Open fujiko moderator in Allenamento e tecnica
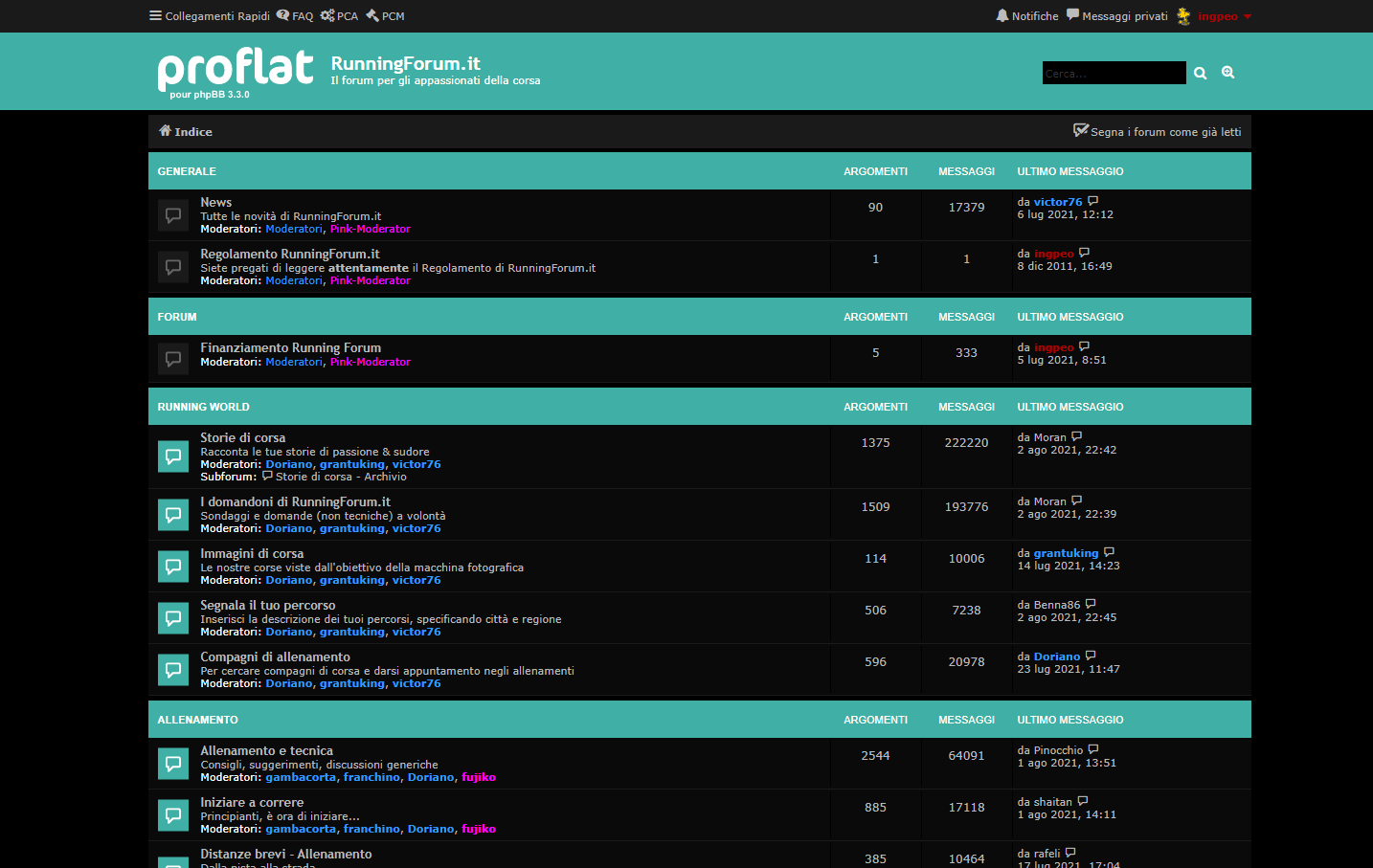Screen dimensions: 1373x868 [x=479, y=777]
